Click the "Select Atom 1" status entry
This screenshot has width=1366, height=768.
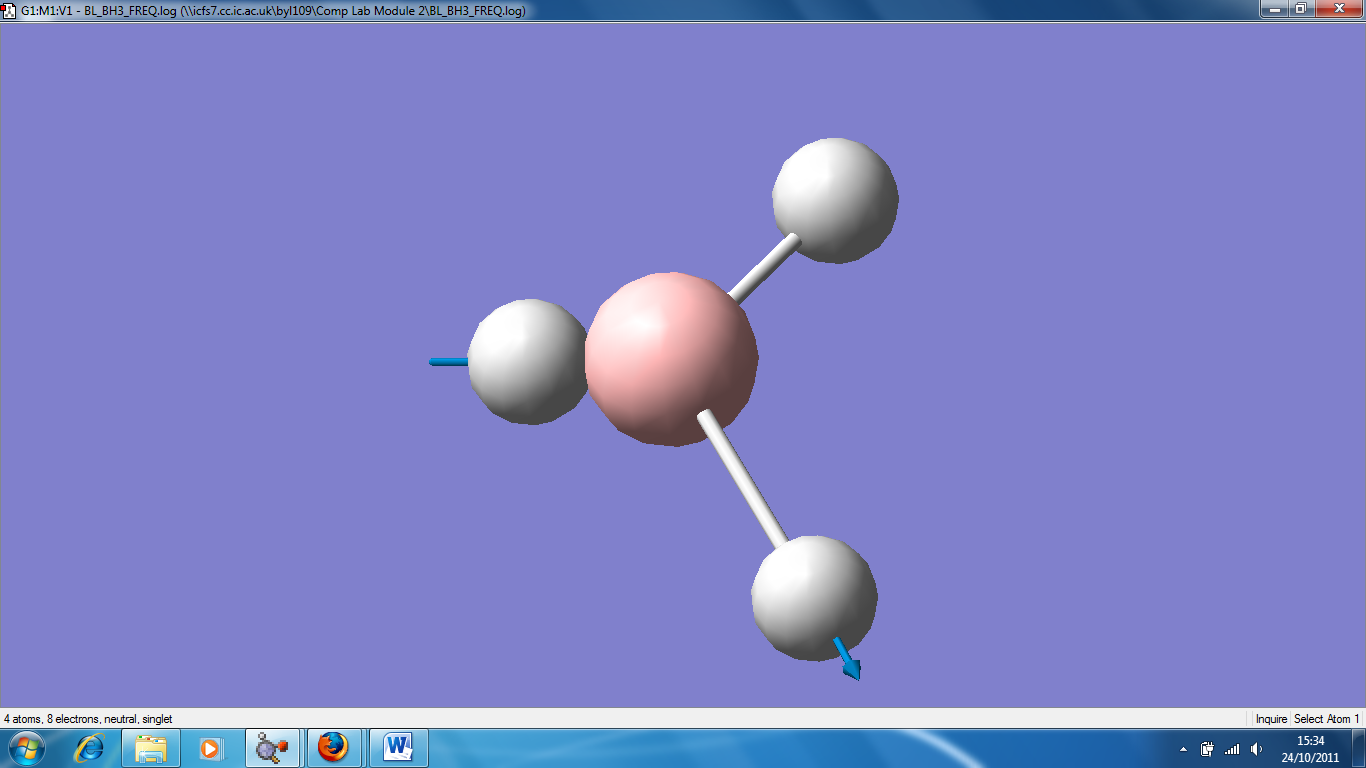(1327, 719)
